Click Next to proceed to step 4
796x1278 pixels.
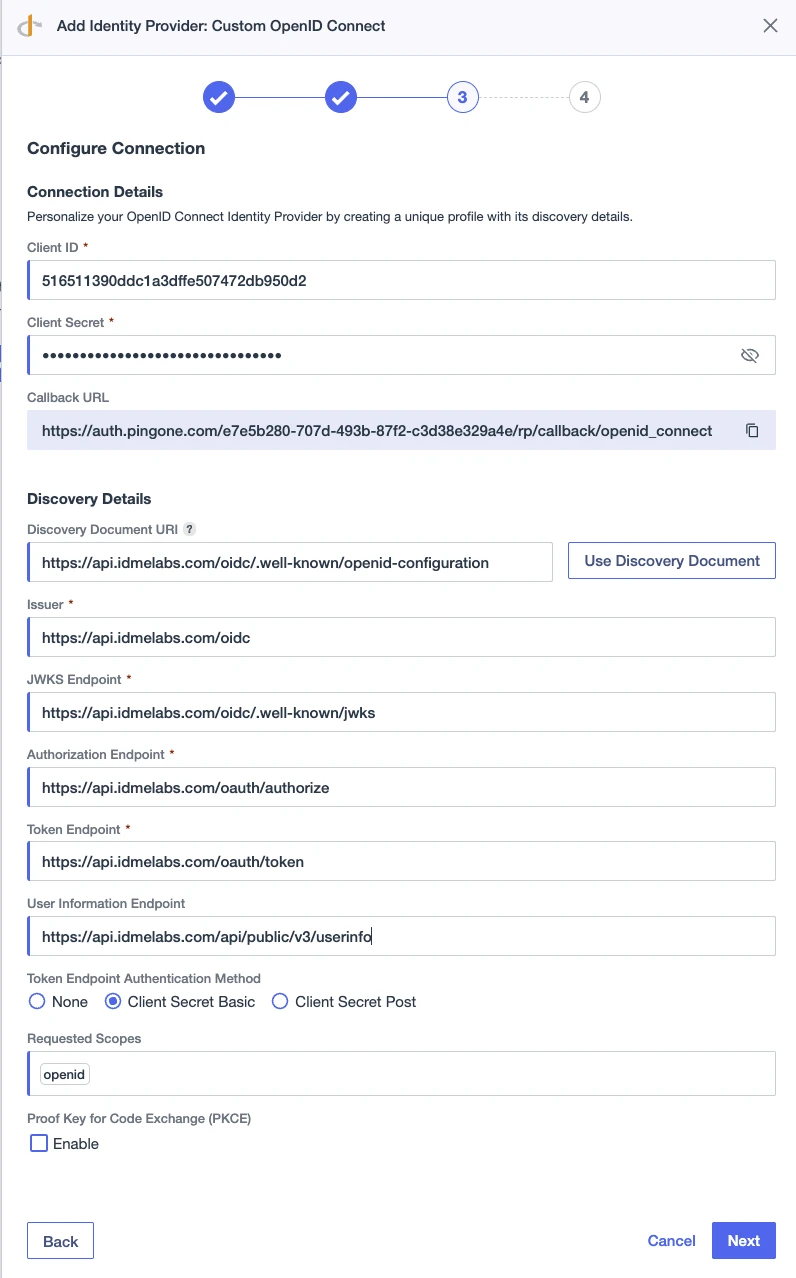coord(743,1240)
